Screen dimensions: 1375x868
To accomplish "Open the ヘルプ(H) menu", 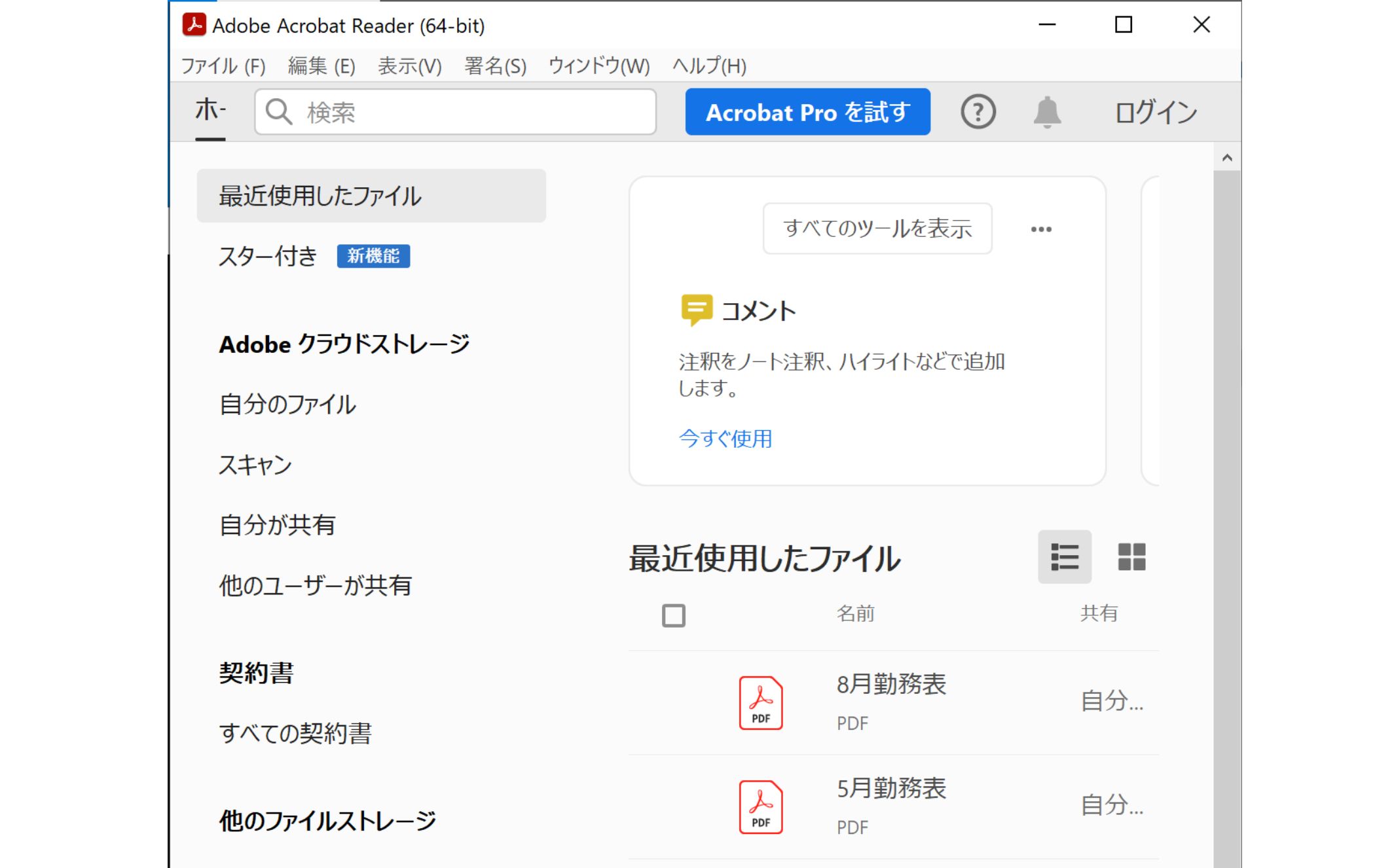I will pyautogui.click(x=710, y=66).
